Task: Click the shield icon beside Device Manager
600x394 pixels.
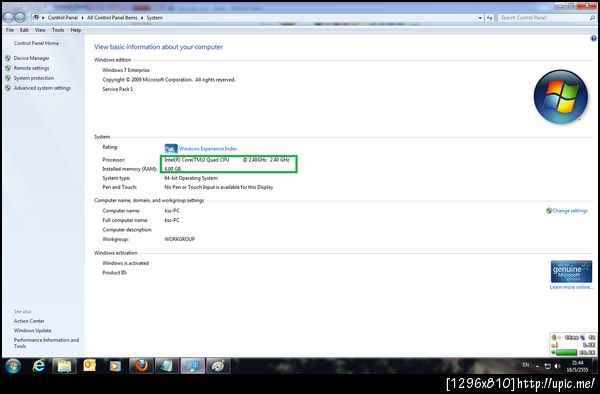Action: pyautogui.click(x=8, y=58)
